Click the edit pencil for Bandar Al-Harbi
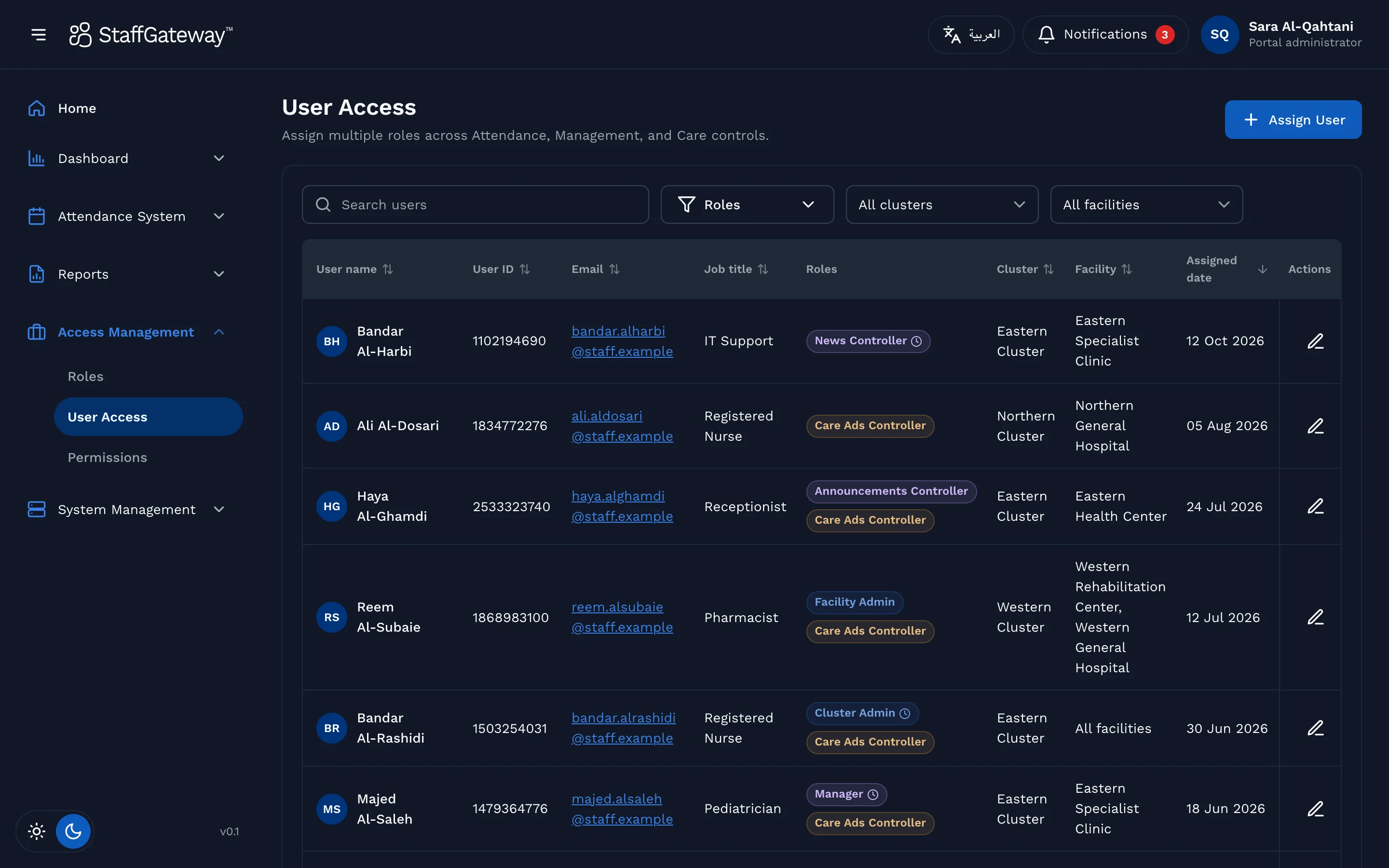The height and width of the screenshot is (868, 1389). 1316,341
